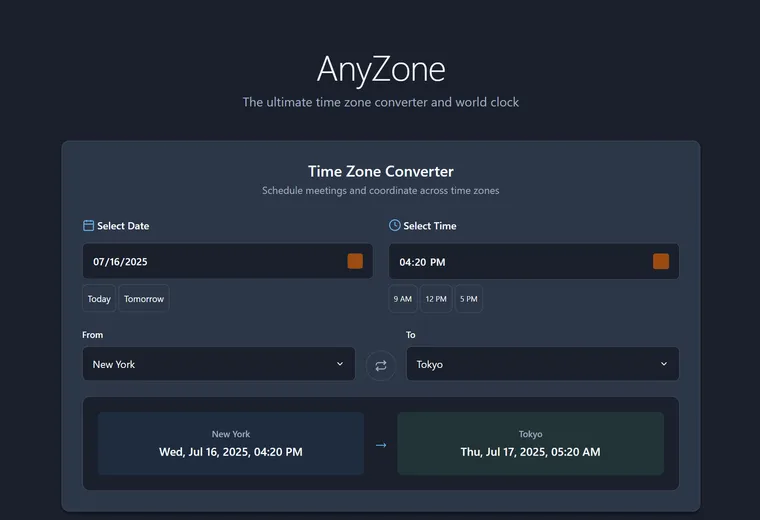Click the 07/16/2025 date field
760x520 pixels.
(x=228, y=261)
